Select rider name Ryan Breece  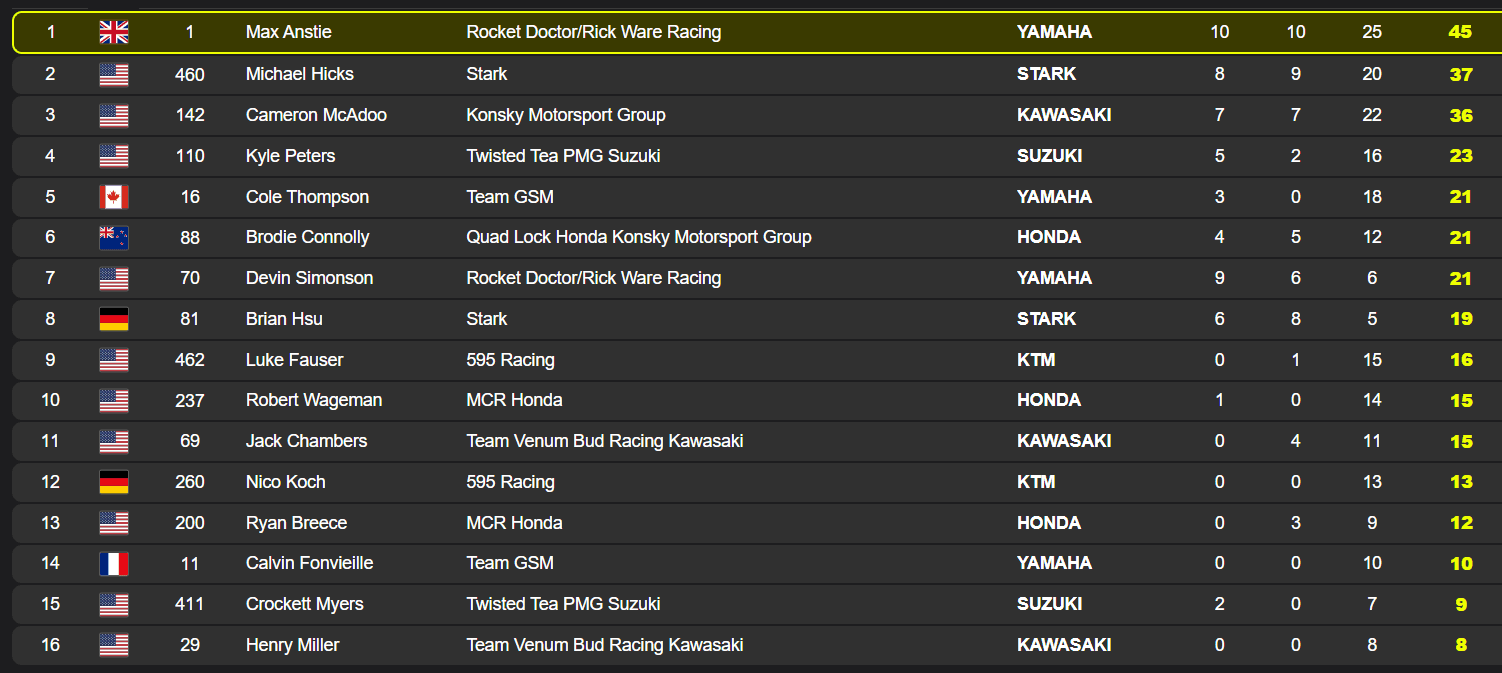(x=297, y=523)
